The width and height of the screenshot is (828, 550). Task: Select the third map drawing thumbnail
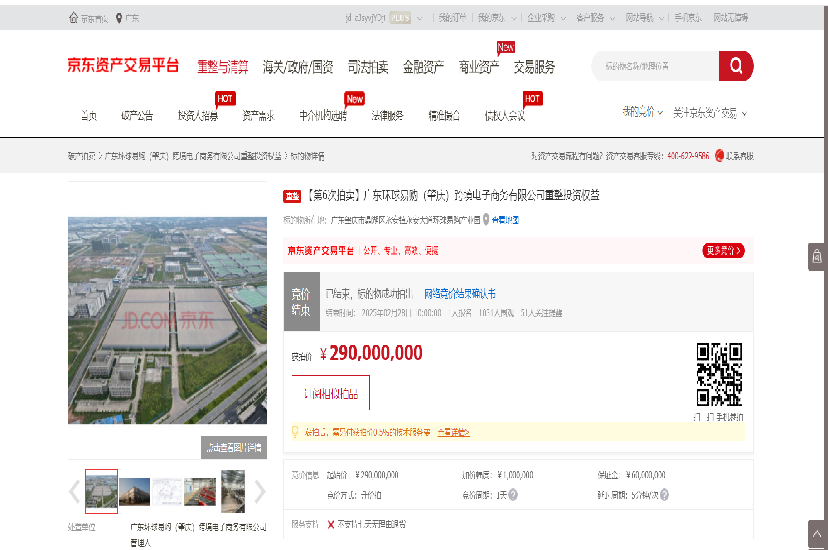coord(167,491)
